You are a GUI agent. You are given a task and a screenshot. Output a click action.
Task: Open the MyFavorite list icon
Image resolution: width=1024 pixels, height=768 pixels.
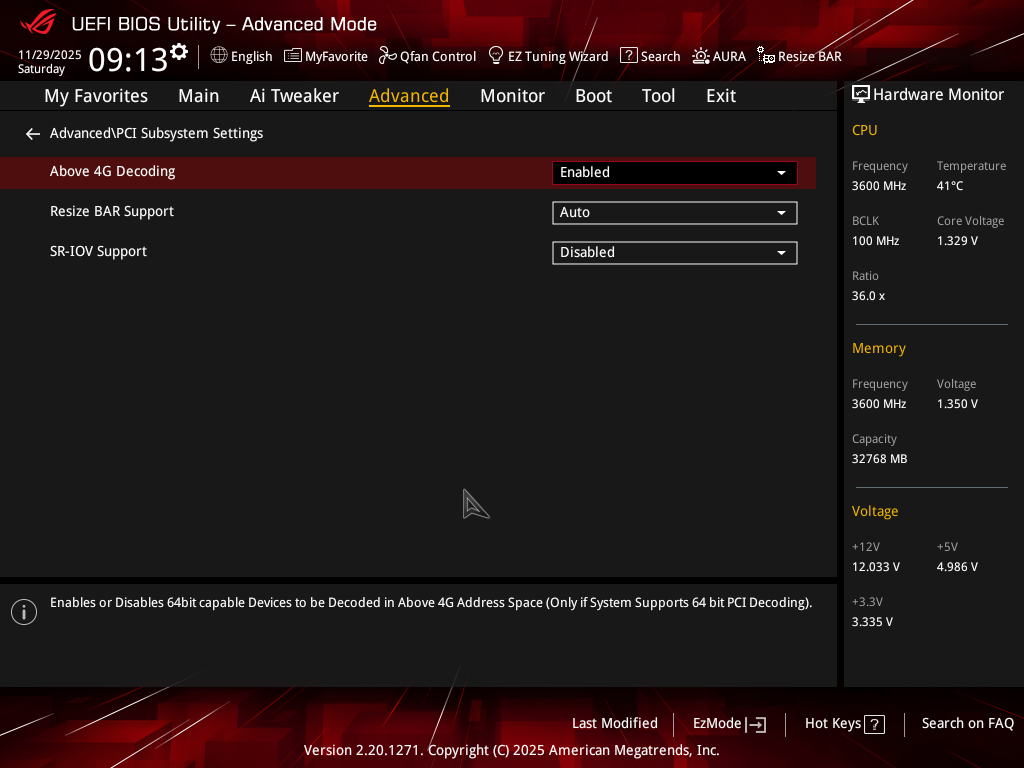292,56
